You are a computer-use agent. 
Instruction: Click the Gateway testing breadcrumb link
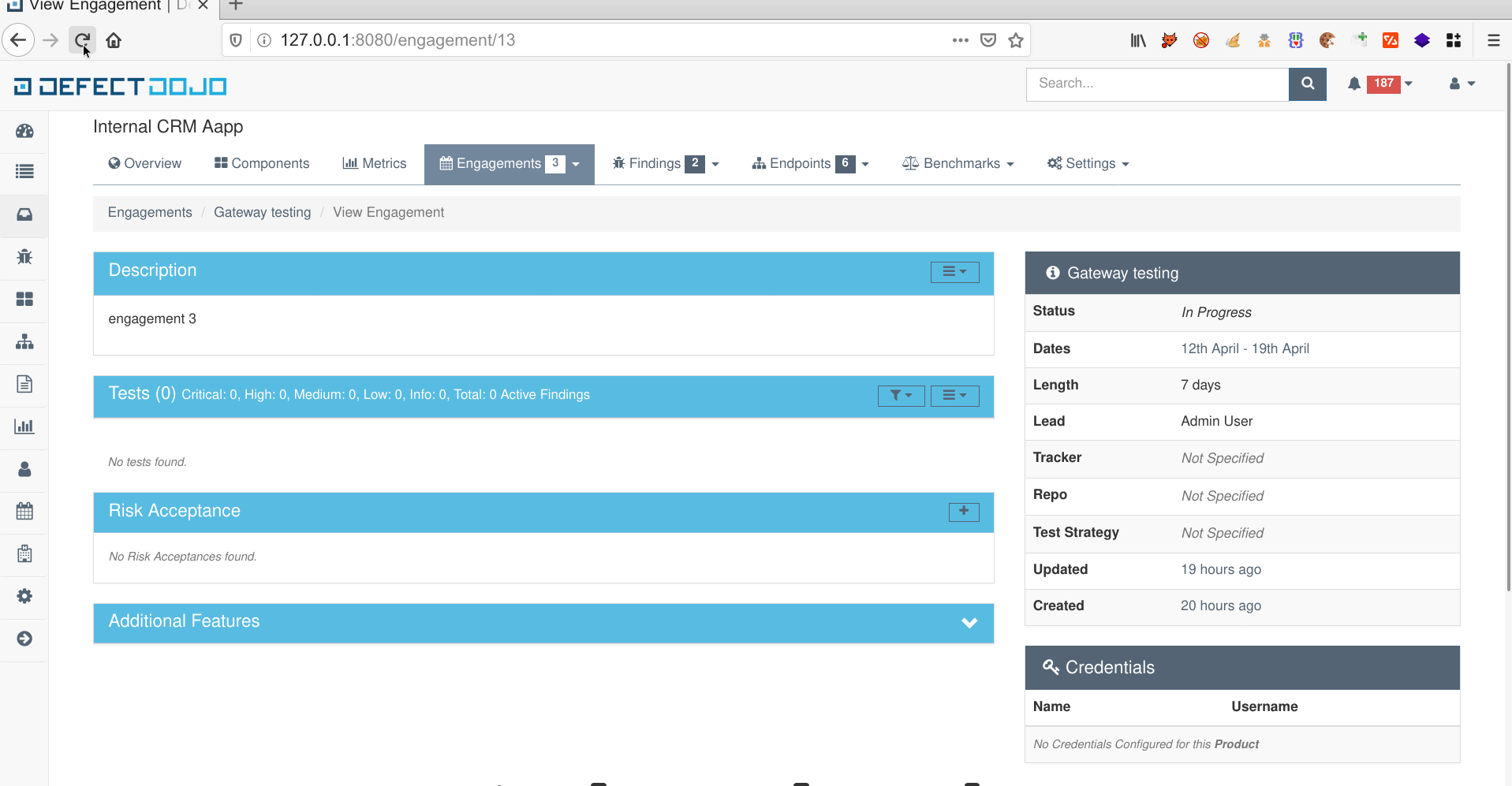[262, 213]
